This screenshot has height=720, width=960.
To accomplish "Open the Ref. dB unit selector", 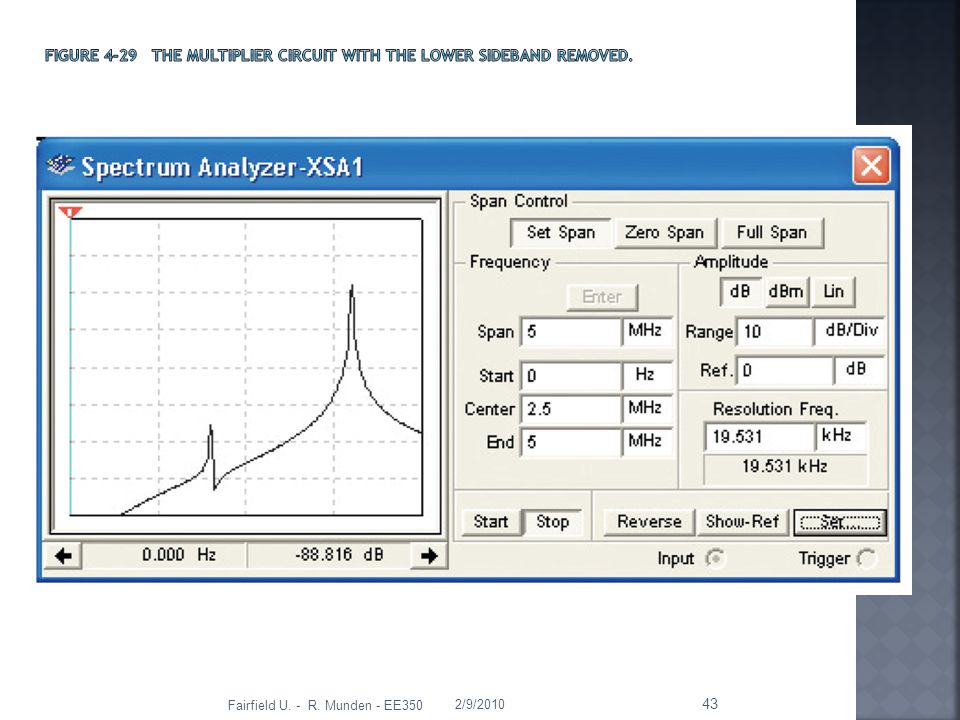I will [859, 370].
